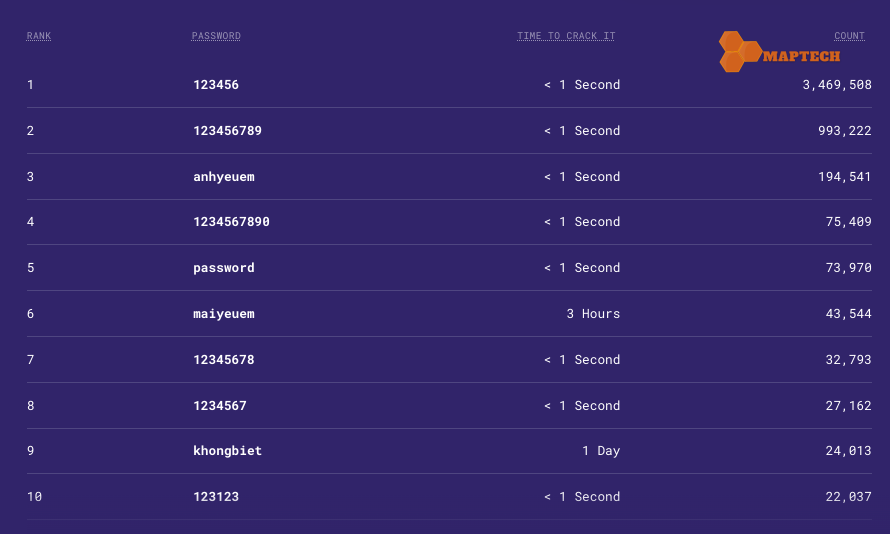This screenshot has width=890, height=534.
Task: Select the 12345678 password entry
Action: pyautogui.click(x=224, y=360)
